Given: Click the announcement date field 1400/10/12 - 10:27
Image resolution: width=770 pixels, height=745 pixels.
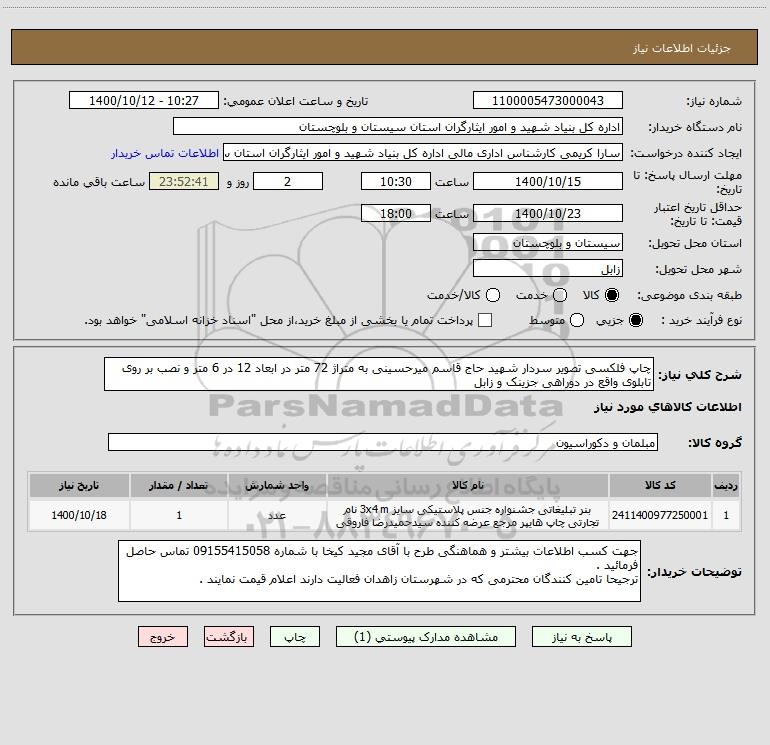Looking at the screenshot, I should [144, 101].
